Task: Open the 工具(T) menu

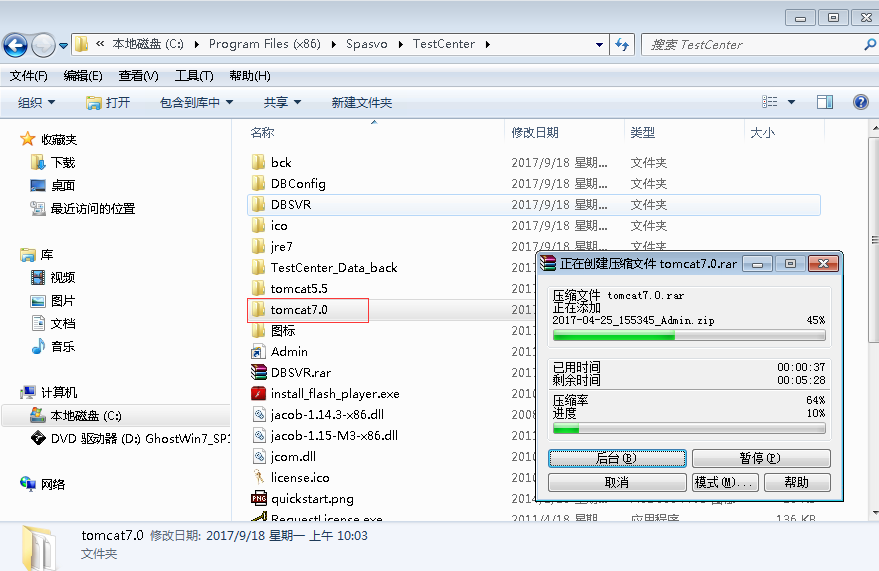Action: pos(194,76)
